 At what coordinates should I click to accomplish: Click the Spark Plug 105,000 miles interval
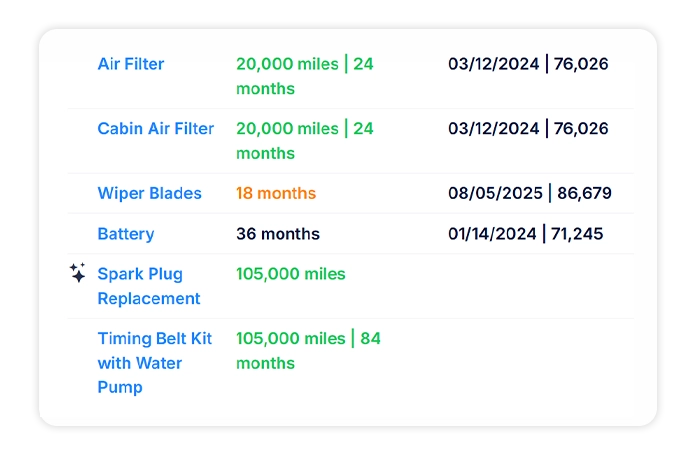[x=291, y=274]
